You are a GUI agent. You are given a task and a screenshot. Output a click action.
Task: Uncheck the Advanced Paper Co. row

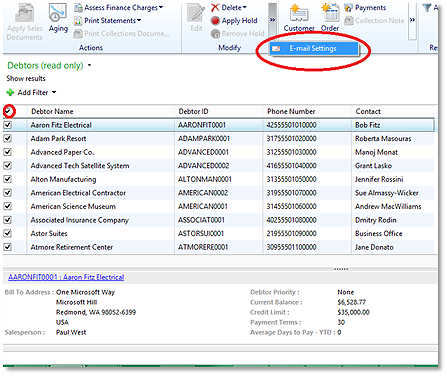click(8, 152)
